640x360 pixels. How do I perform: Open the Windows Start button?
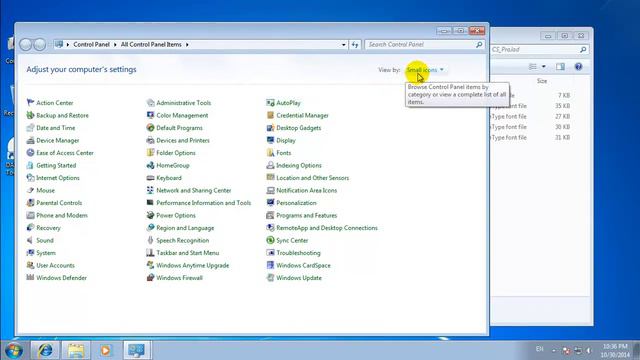click(14, 350)
